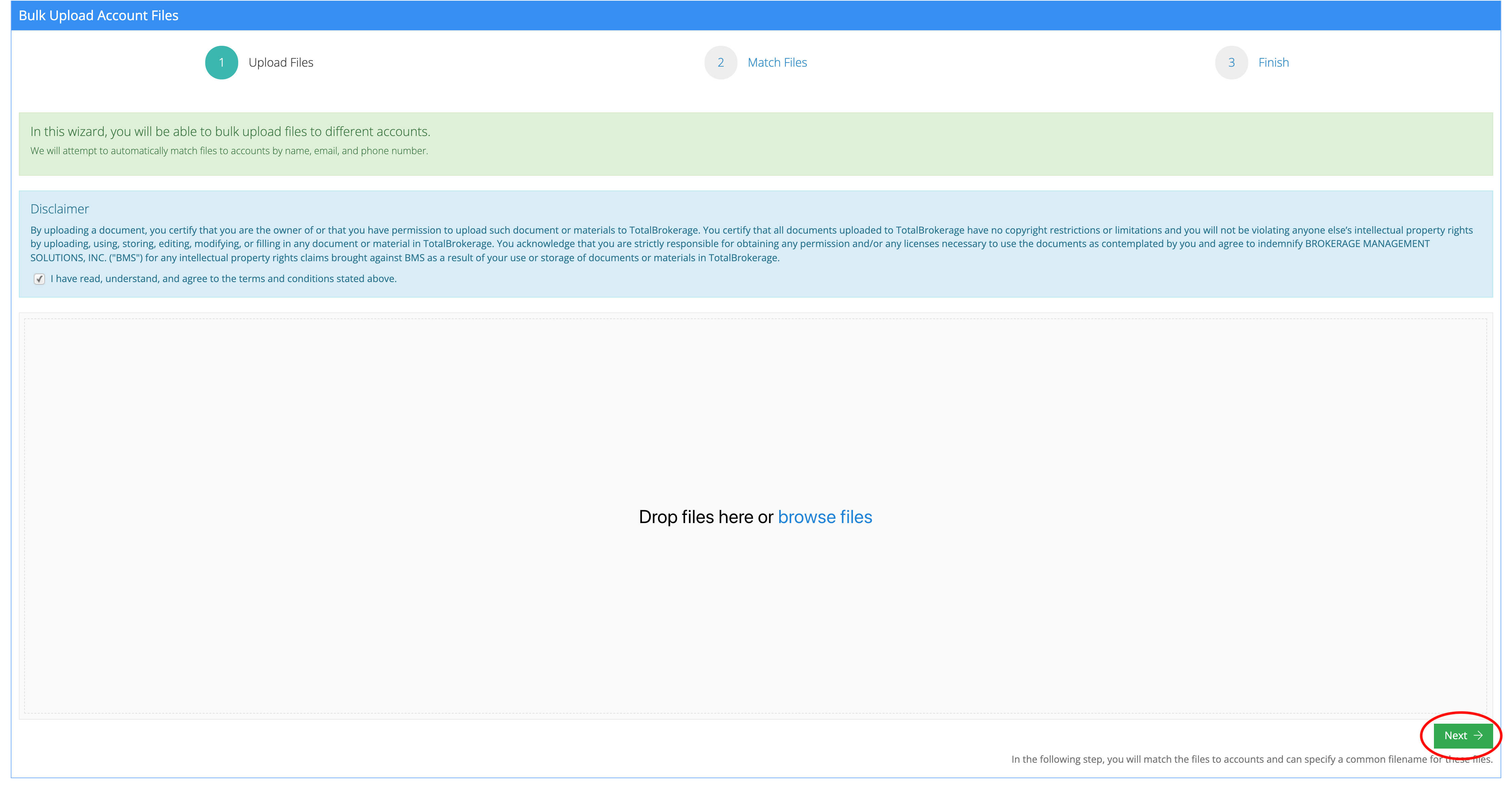Click the step 3 circle icon

(1231, 62)
